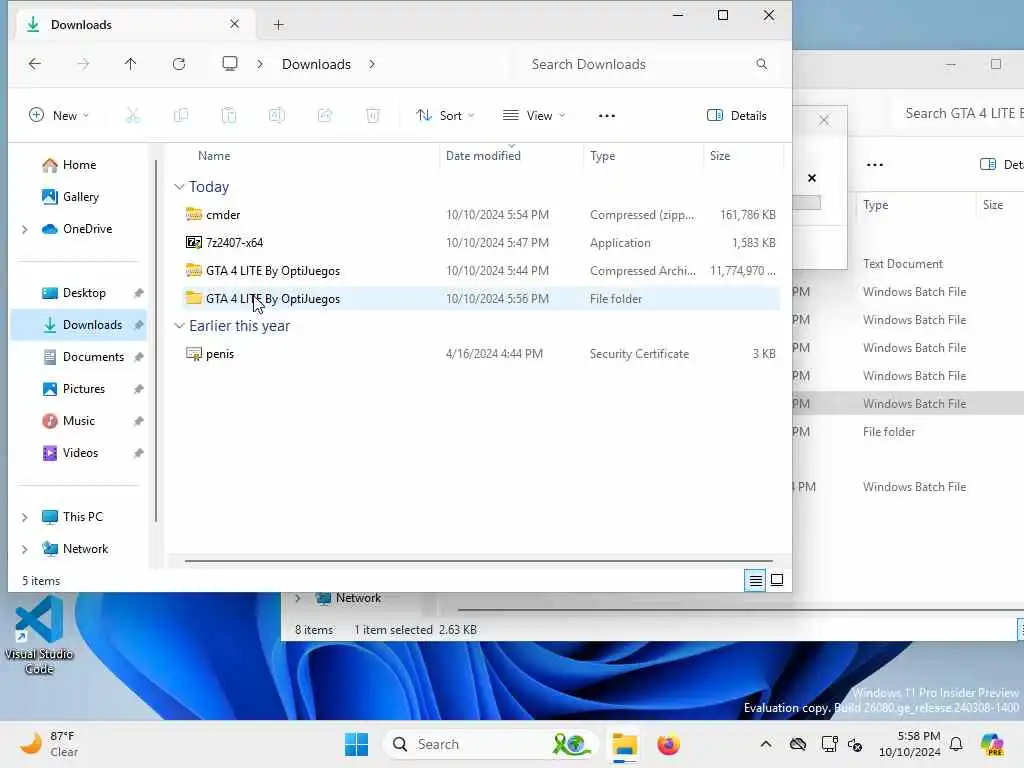
Task: Expand chevron after Downloads in address bar
Action: point(372,64)
